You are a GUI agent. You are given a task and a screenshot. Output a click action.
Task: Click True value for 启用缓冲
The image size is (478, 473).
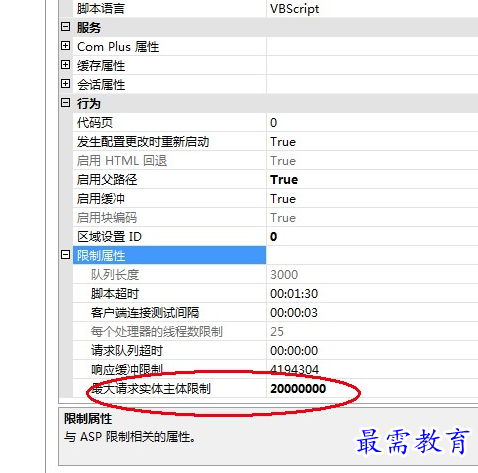coord(372,198)
